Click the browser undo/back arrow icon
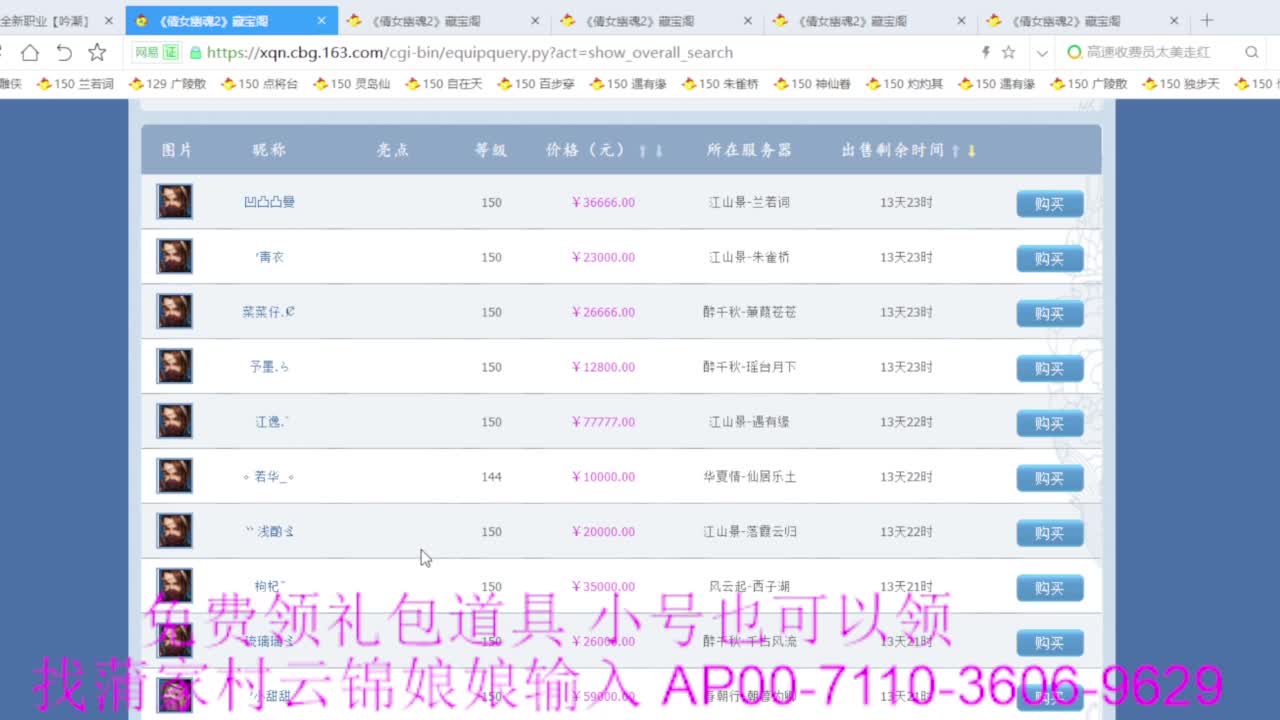 tap(64, 52)
